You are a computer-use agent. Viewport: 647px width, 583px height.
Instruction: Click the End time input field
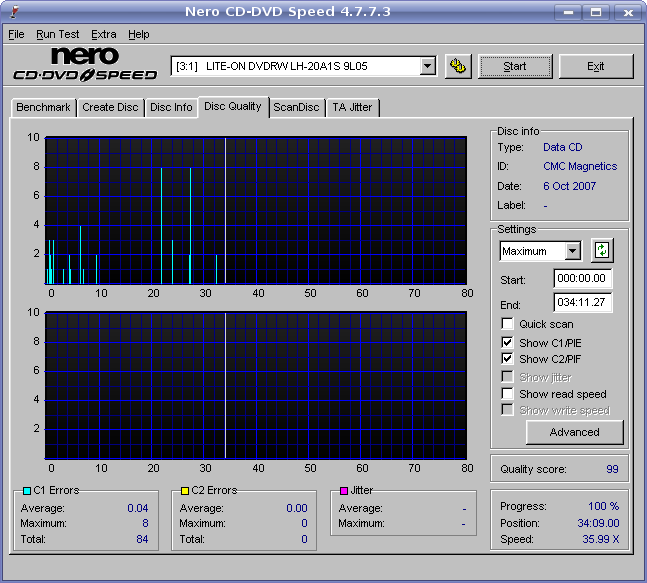point(583,304)
